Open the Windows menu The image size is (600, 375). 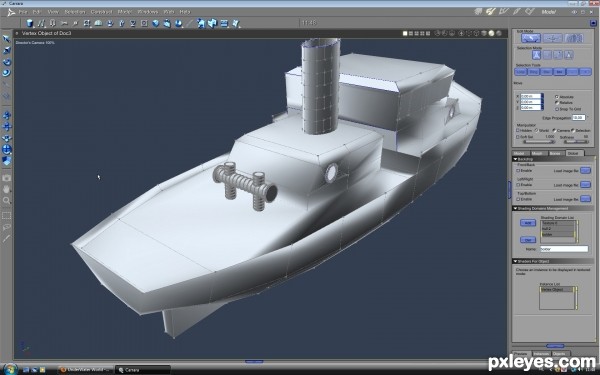(x=148, y=12)
